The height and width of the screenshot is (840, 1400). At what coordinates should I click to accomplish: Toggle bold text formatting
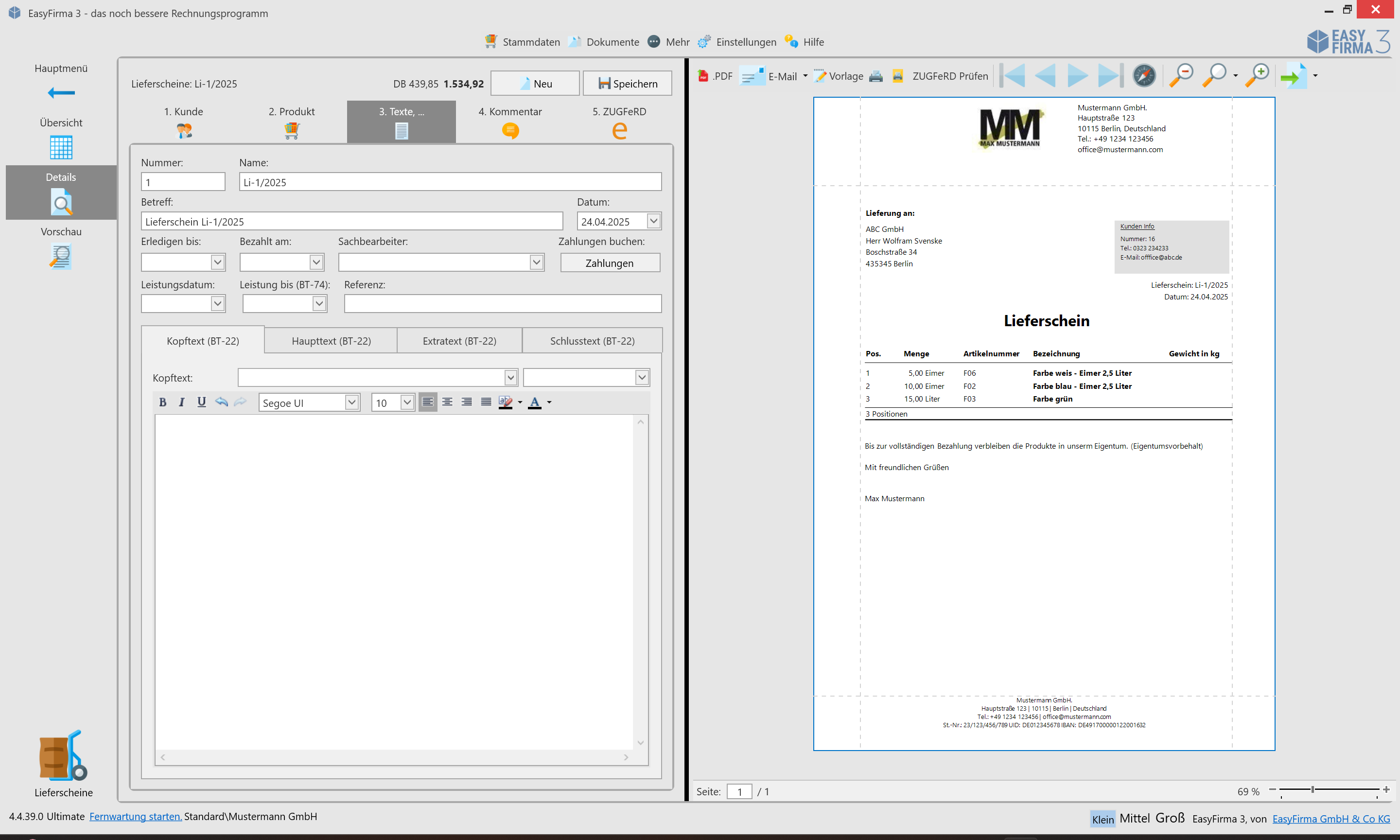tap(162, 402)
